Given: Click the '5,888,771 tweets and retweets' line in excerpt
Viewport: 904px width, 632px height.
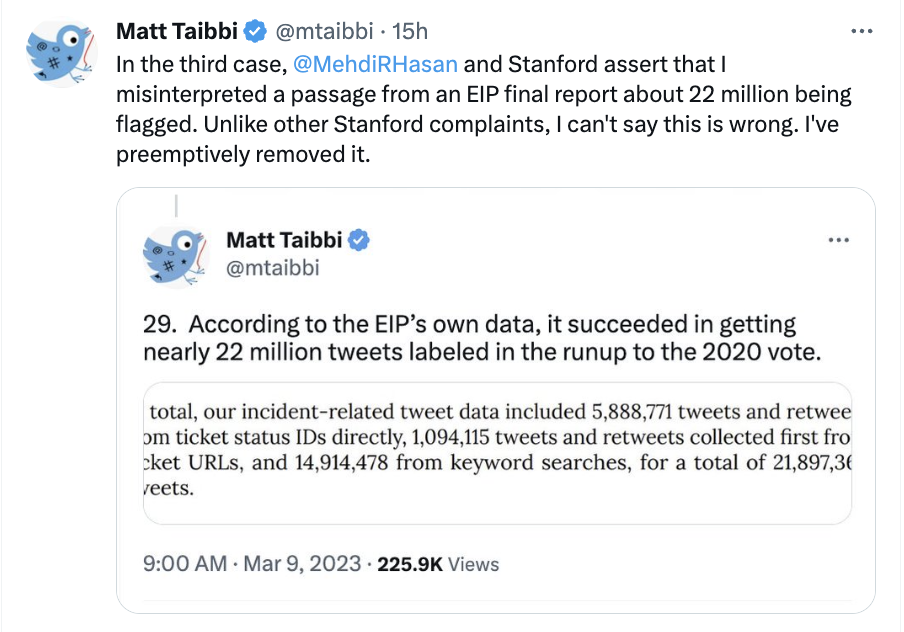Looking at the screenshot, I should [497, 412].
